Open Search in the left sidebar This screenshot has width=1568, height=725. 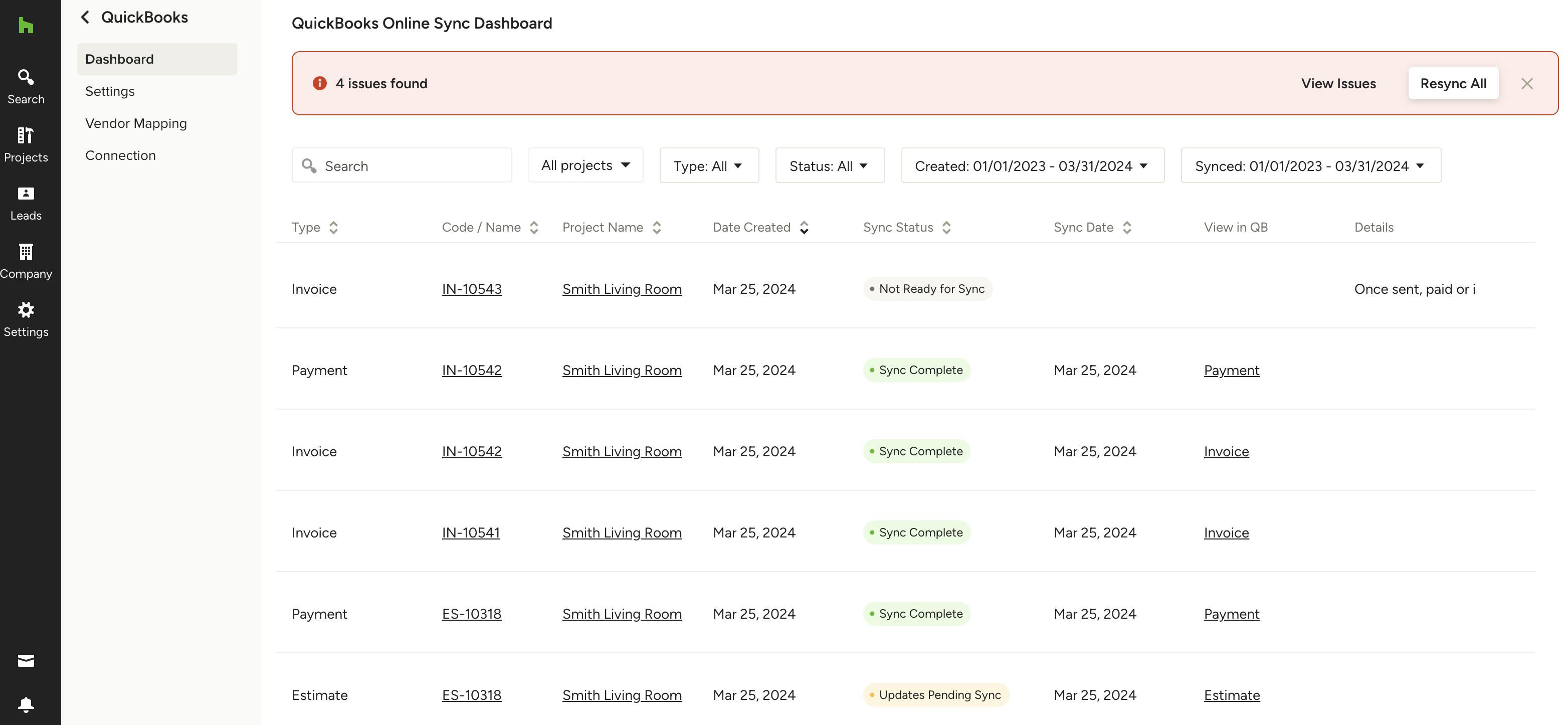[26, 87]
